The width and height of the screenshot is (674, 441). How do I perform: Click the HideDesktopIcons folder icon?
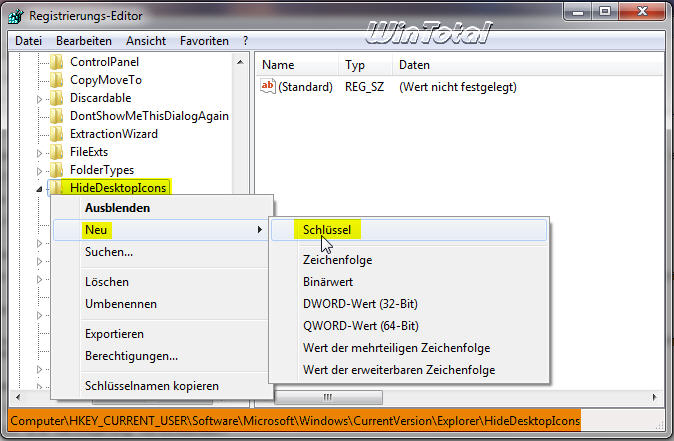[57, 188]
